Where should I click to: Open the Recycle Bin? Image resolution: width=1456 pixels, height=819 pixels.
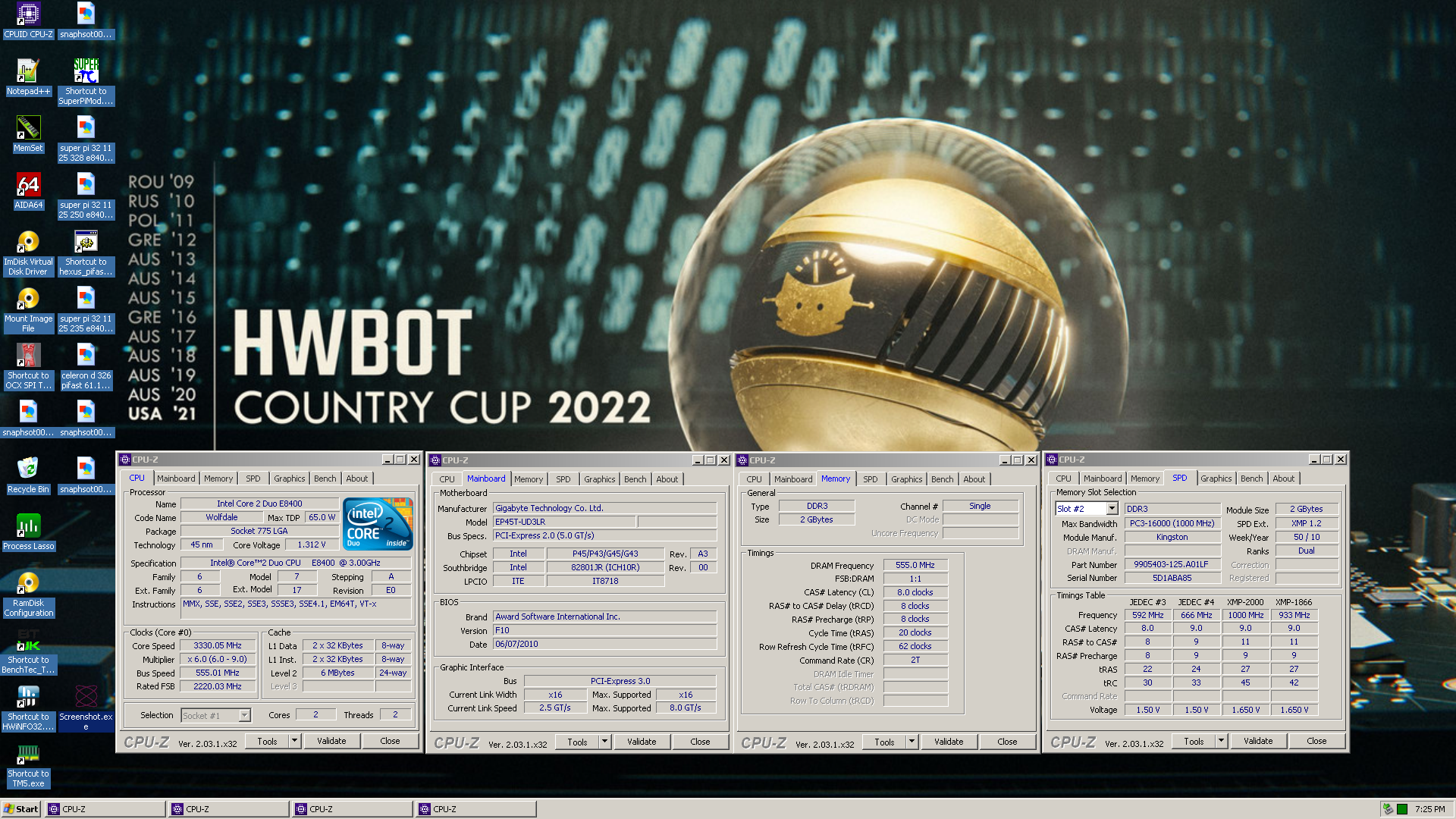[28, 475]
